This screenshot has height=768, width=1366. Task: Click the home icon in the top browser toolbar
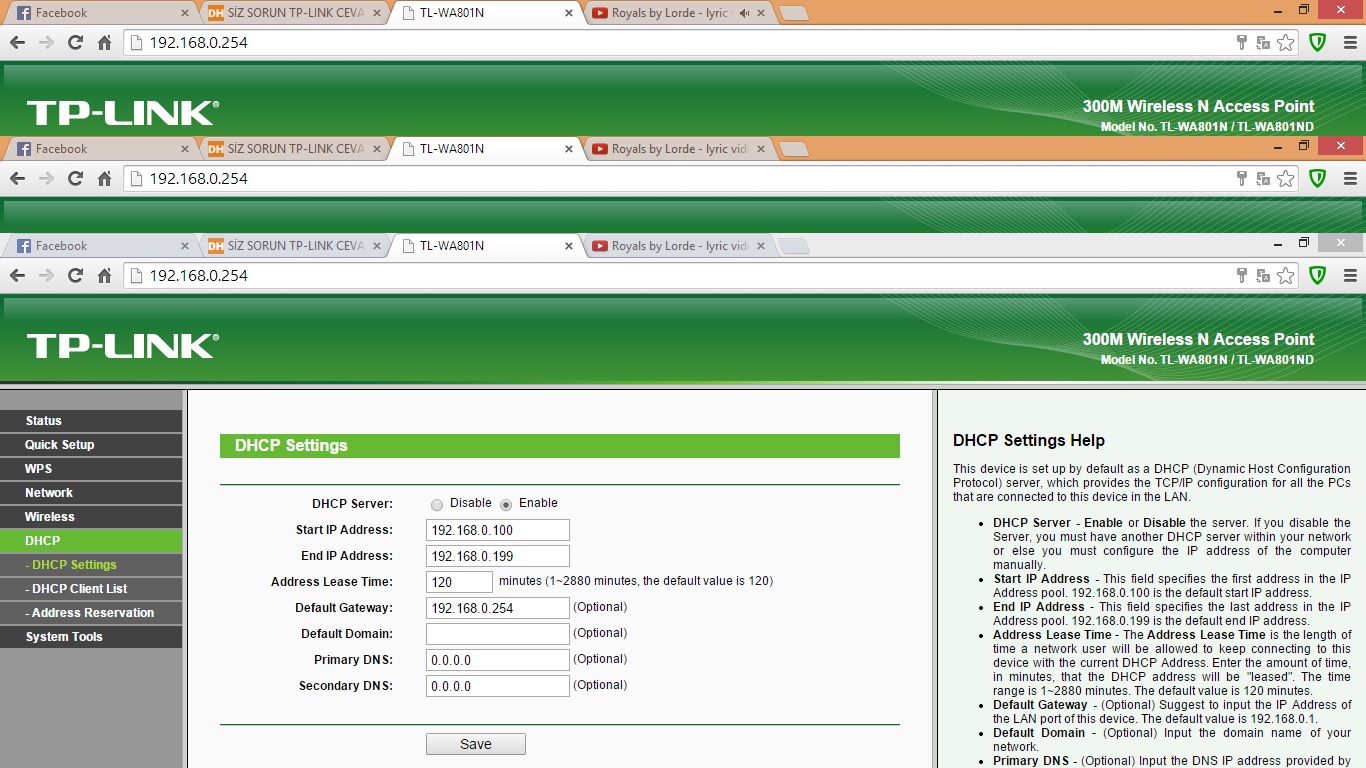point(104,43)
